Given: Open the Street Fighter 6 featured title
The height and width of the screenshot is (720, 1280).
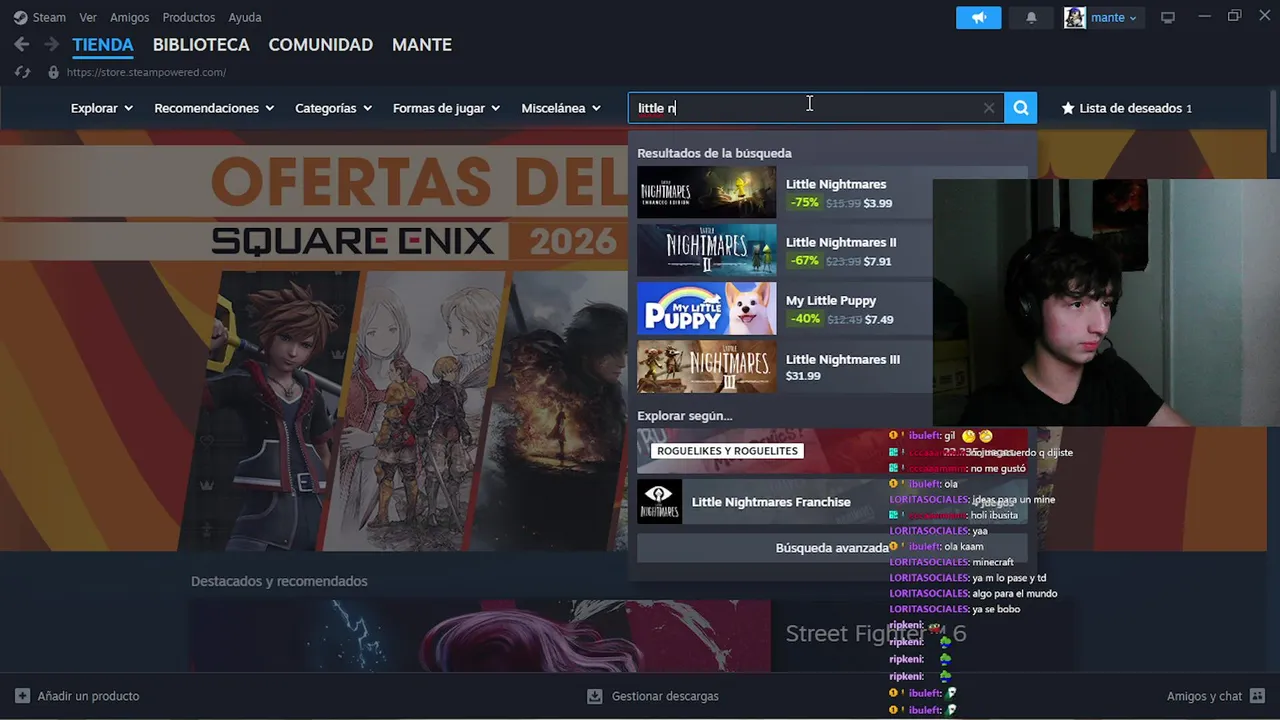Looking at the screenshot, I should pyautogui.click(x=876, y=634).
